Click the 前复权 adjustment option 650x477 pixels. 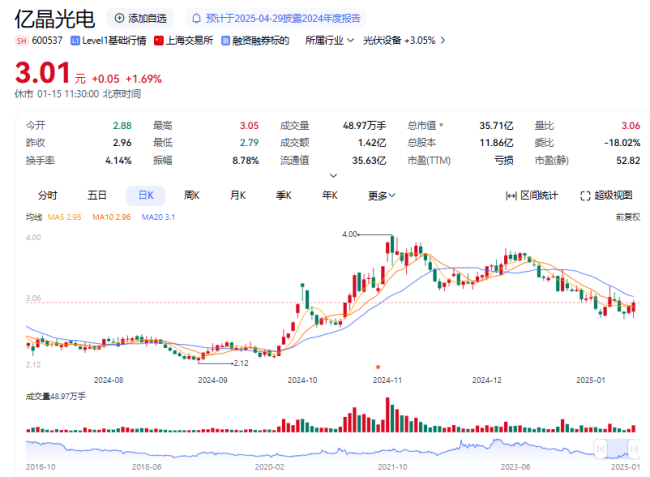[x=628, y=217]
